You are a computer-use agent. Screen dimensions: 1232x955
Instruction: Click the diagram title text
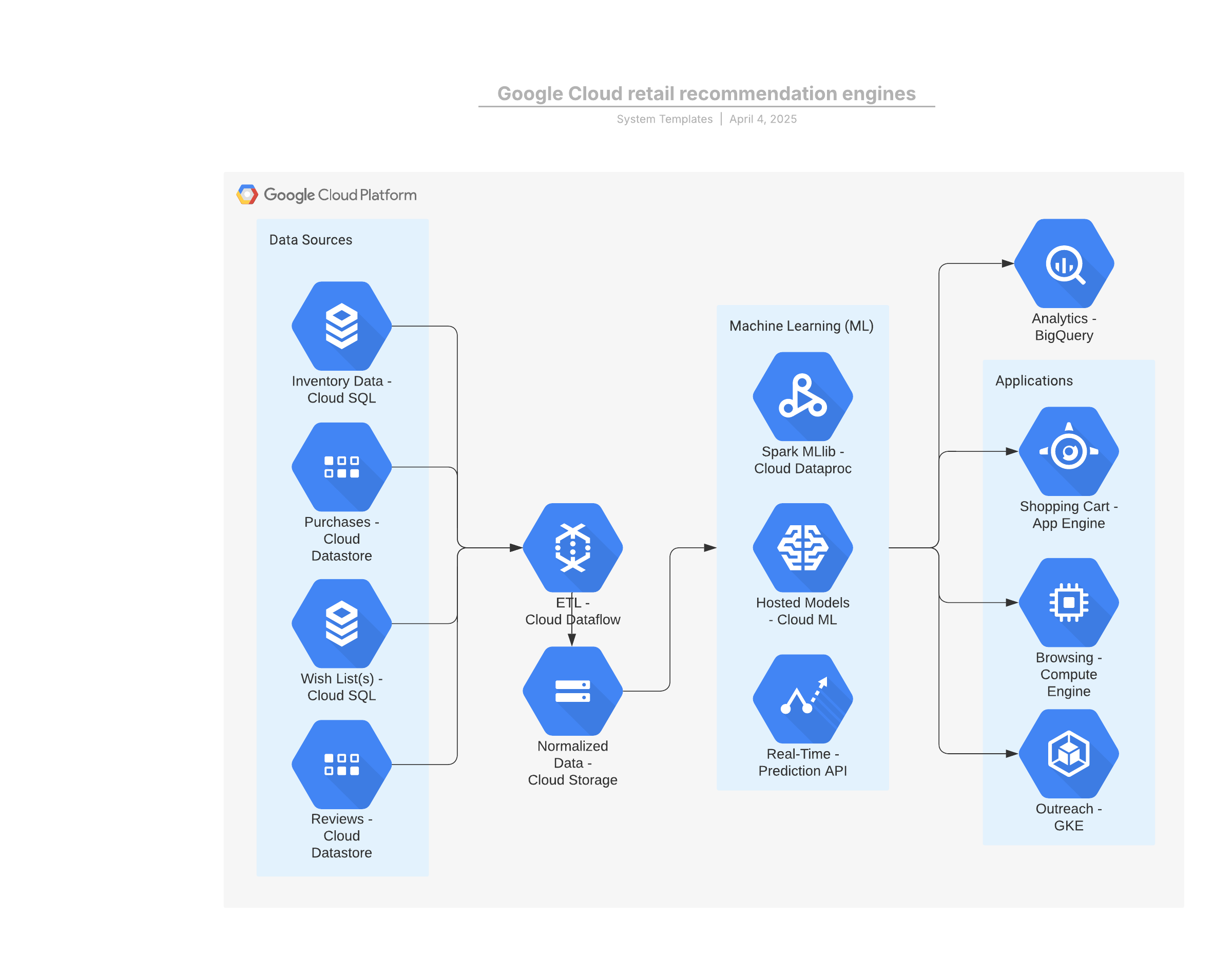tap(706, 93)
